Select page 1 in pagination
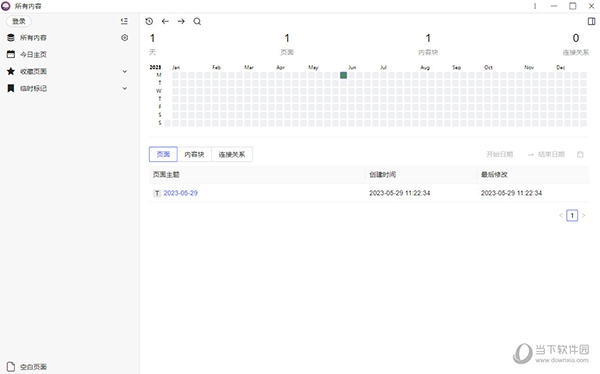Image resolution: width=600 pixels, height=374 pixels. [572, 216]
